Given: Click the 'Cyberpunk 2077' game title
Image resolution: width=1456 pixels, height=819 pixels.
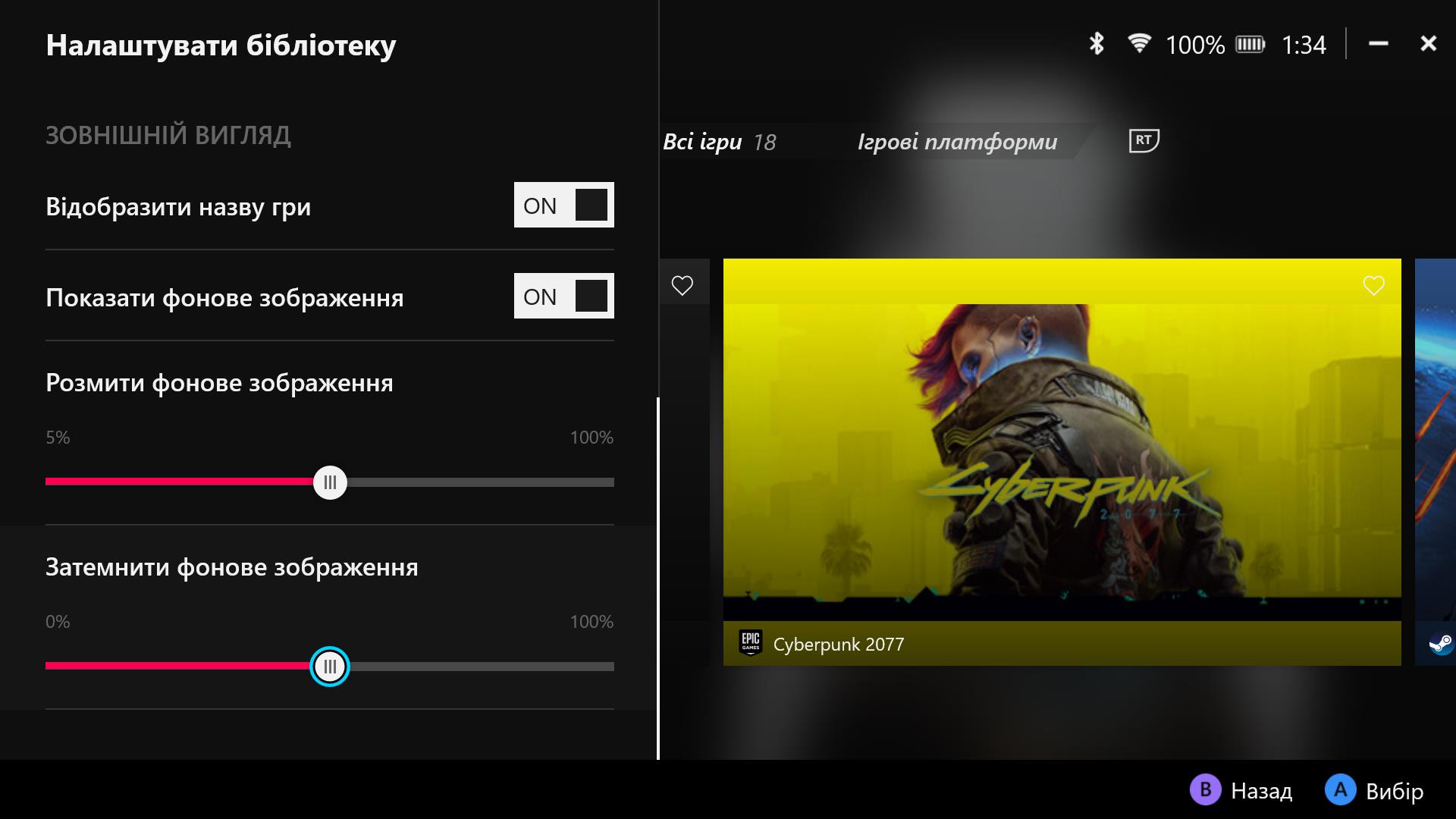Looking at the screenshot, I should pyautogui.click(x=839, y=645).
